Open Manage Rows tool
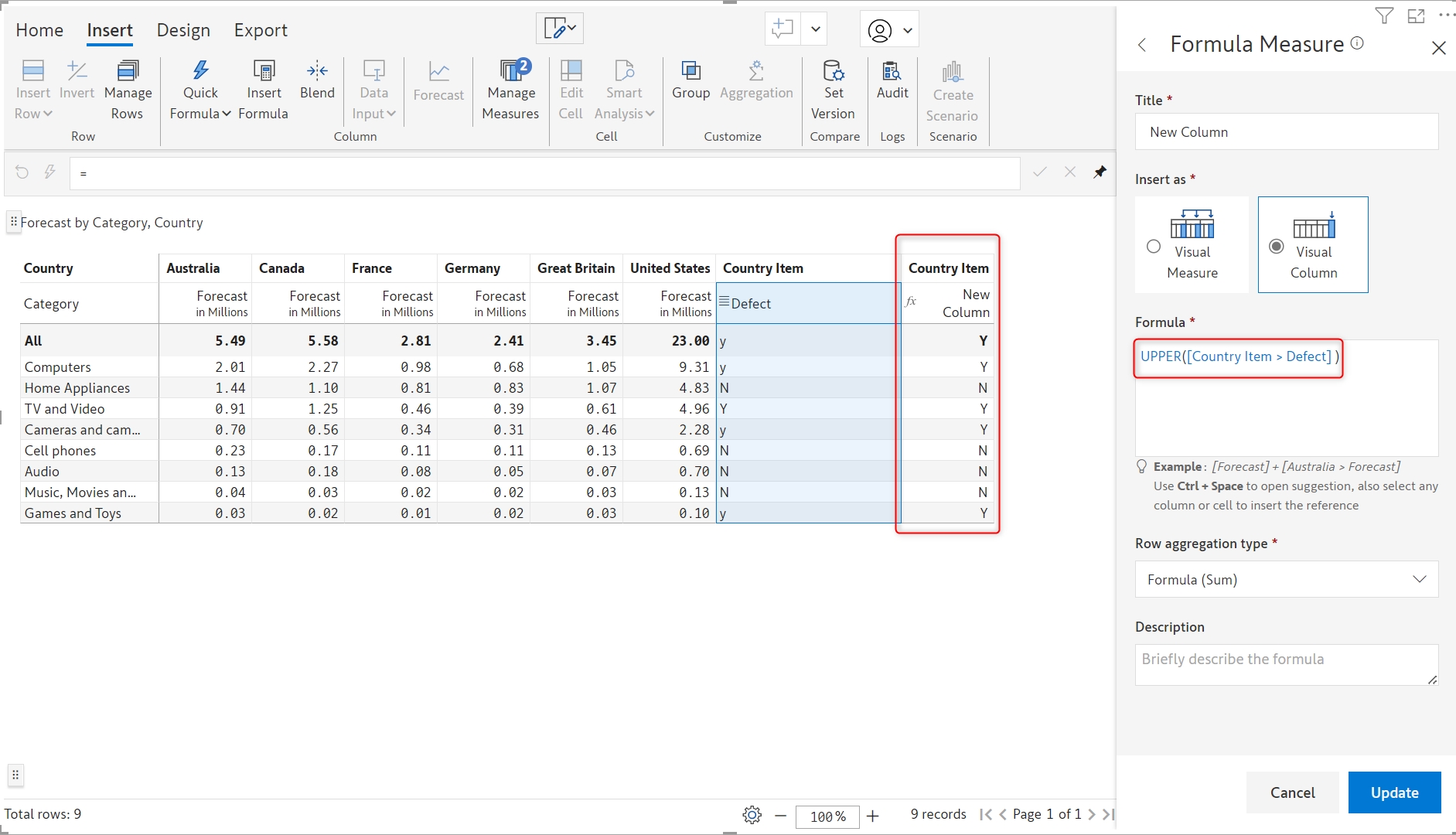Image resolution: width=1456 pixels, height=835 pixels. tap(128, 90)
